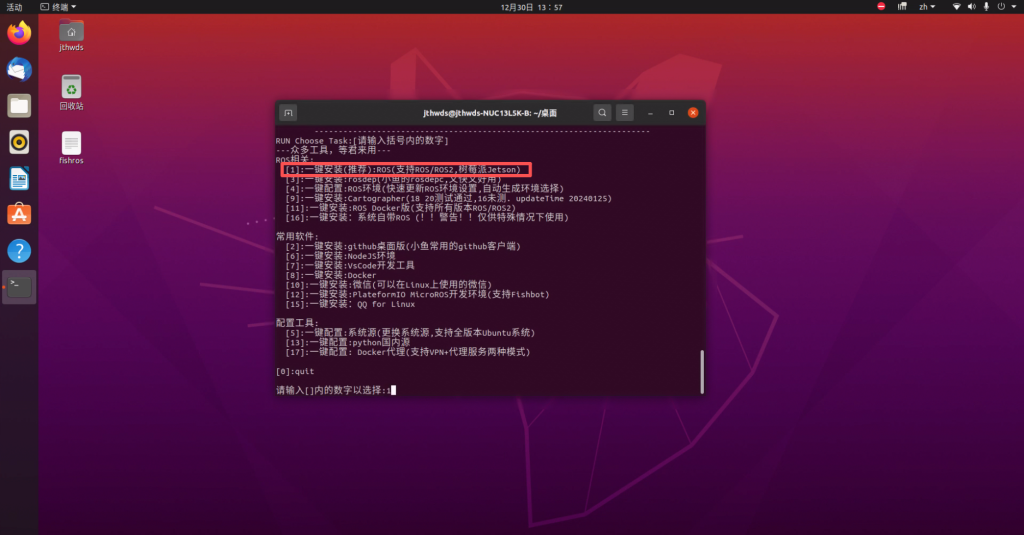This screenshot has height=535, width=1024.
Task: Open Ubuntu Software store
Action: pos(19,214)
